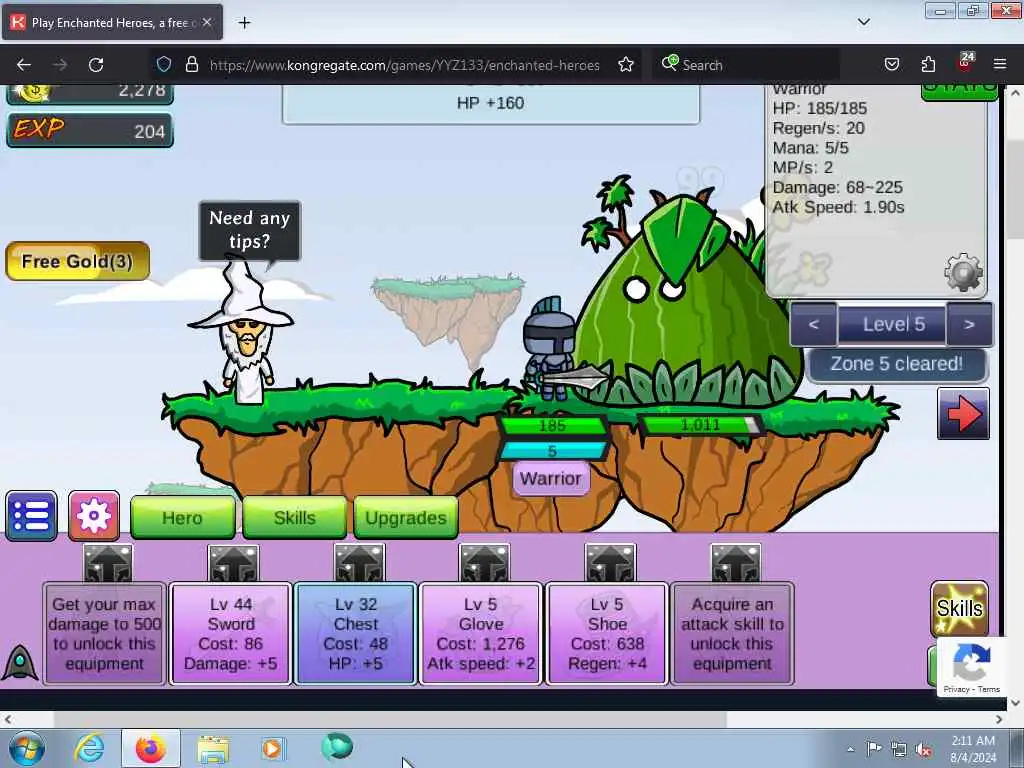Image resolution: width=1024 pixels, height=768 pixels.
Task: Click the padlock site info icon
Action: coord(191,65)
